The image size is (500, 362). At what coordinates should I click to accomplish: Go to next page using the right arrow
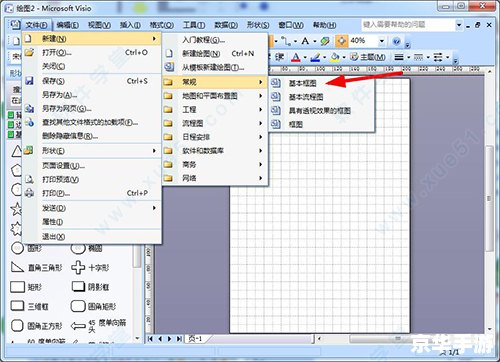point(169,339)
